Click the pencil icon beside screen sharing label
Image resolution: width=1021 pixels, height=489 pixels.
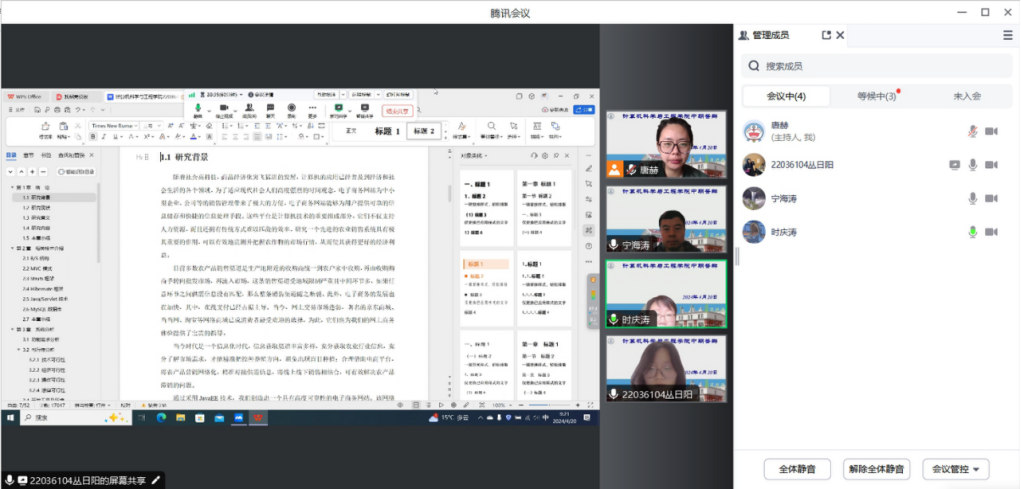point(155,480)
